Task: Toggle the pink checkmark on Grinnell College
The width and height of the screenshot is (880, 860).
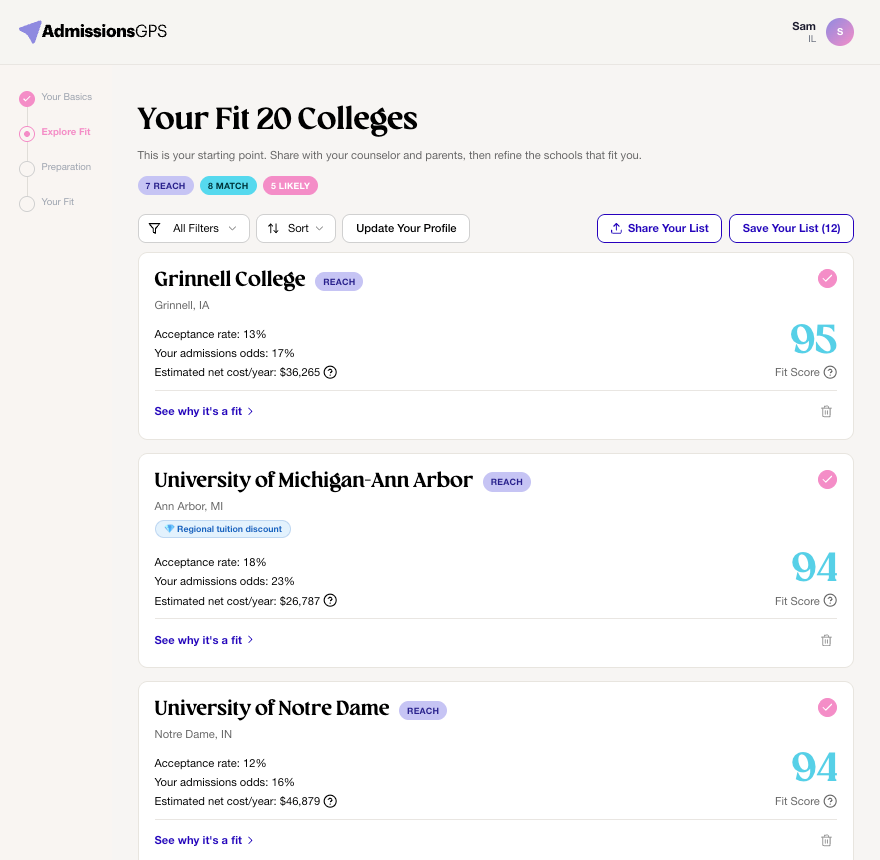Action: click(827, 278)
